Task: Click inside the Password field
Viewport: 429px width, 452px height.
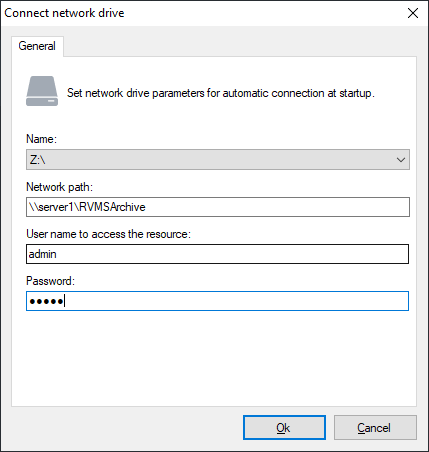Action: click(x=218, y=301)
